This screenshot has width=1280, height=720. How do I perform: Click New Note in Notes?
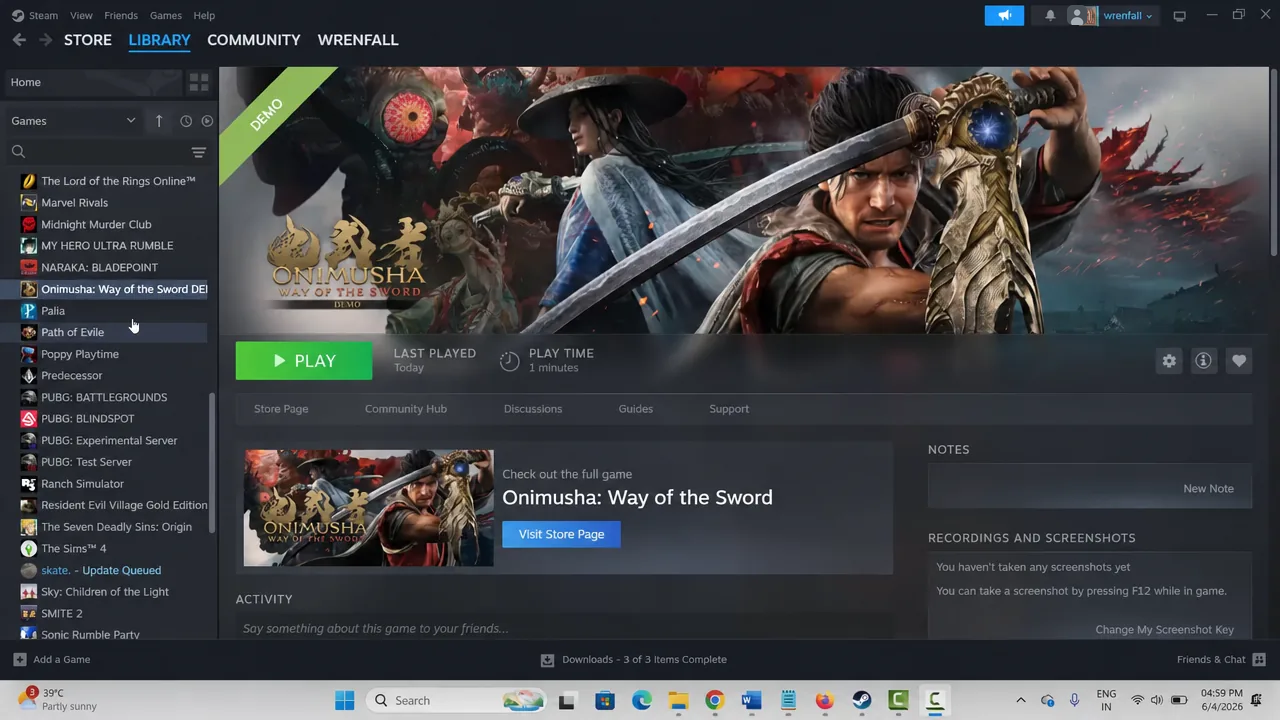(x=1208, y=489)
